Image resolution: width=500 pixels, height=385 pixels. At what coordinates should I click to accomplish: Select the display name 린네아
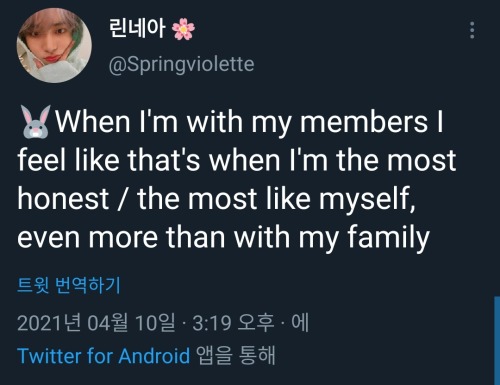(x=137, y=28)
